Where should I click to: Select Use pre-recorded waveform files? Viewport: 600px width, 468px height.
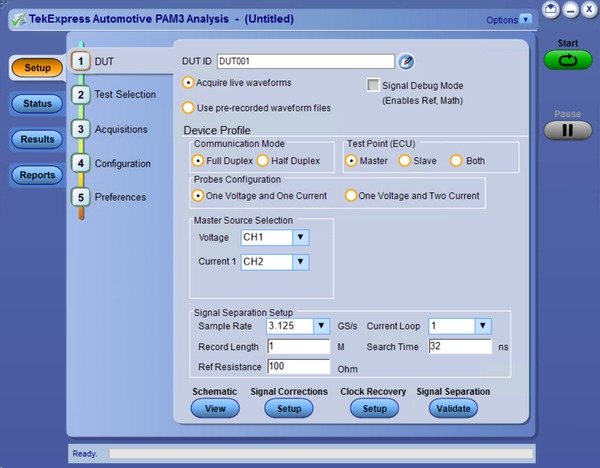[x=188, y=108]
